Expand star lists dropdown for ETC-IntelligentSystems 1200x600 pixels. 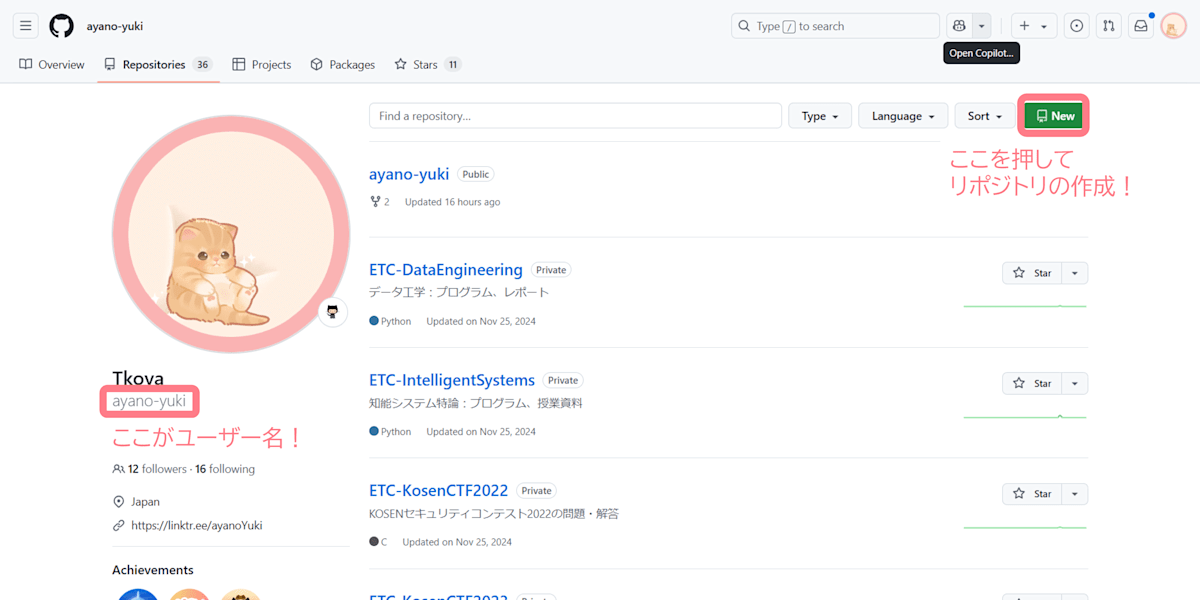click(x=1075, y=383)
